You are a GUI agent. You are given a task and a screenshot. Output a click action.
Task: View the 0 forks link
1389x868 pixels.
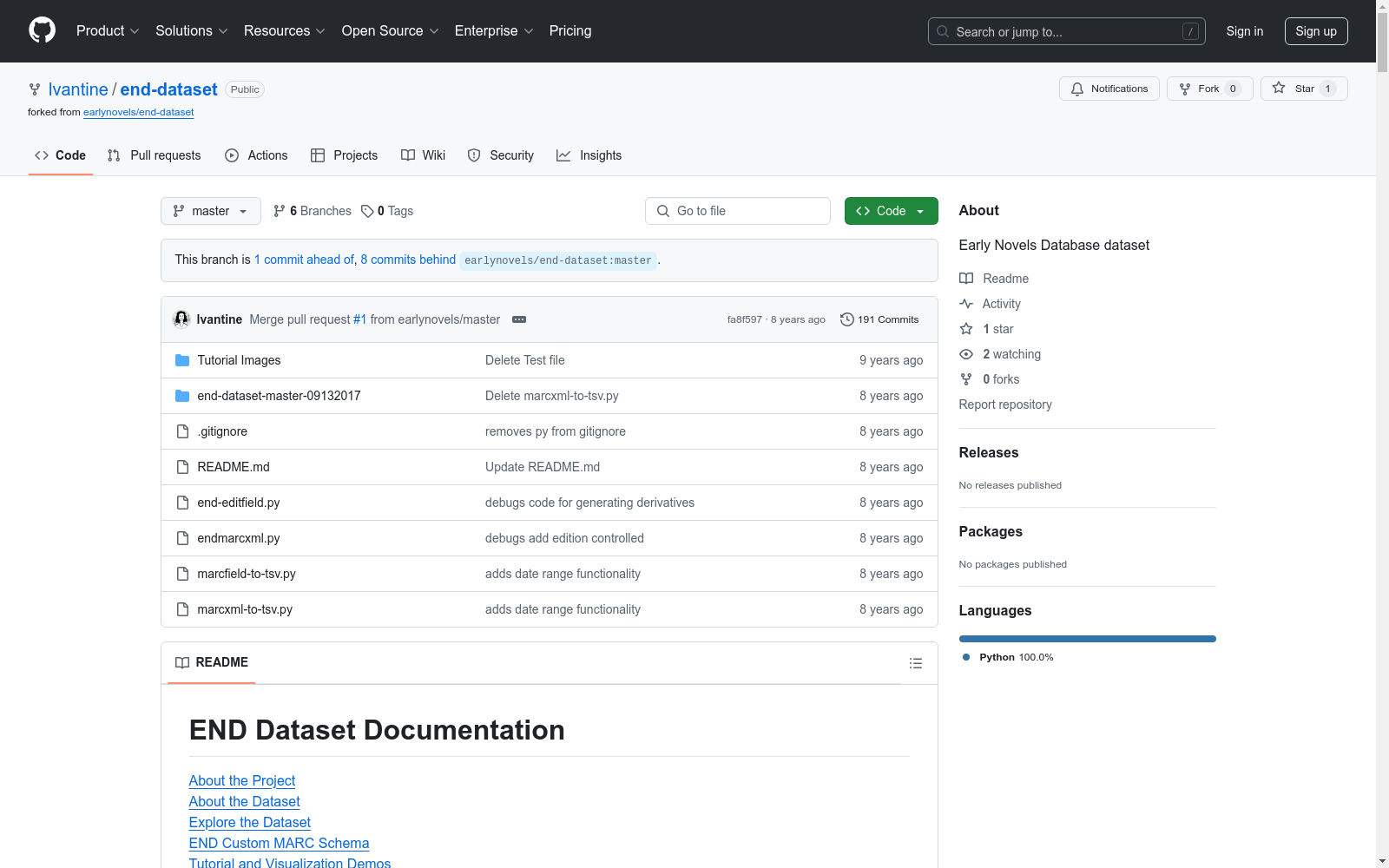[990, 379]
